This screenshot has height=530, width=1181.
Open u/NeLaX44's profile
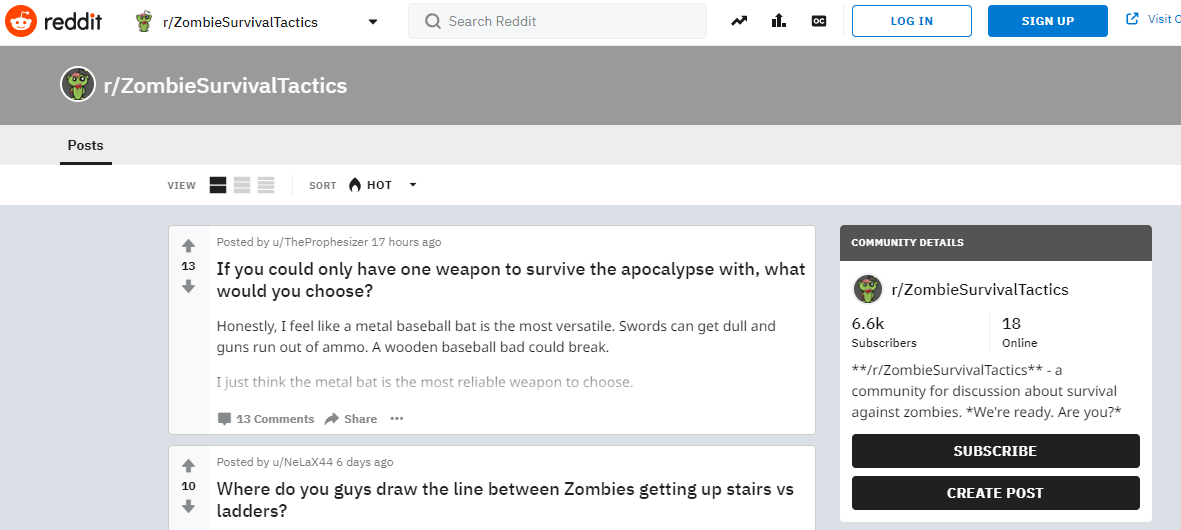point(302,462)
